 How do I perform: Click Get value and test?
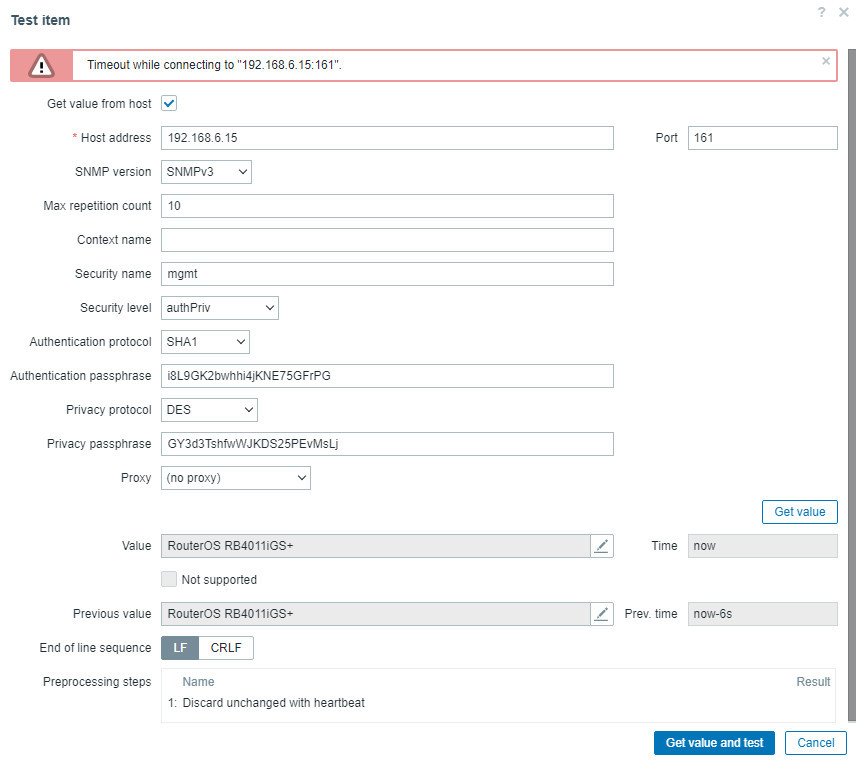714,743
